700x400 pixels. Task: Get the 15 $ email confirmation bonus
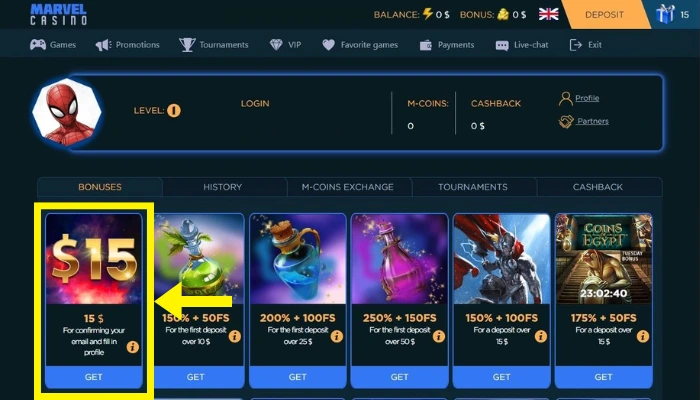pos(94,377)
